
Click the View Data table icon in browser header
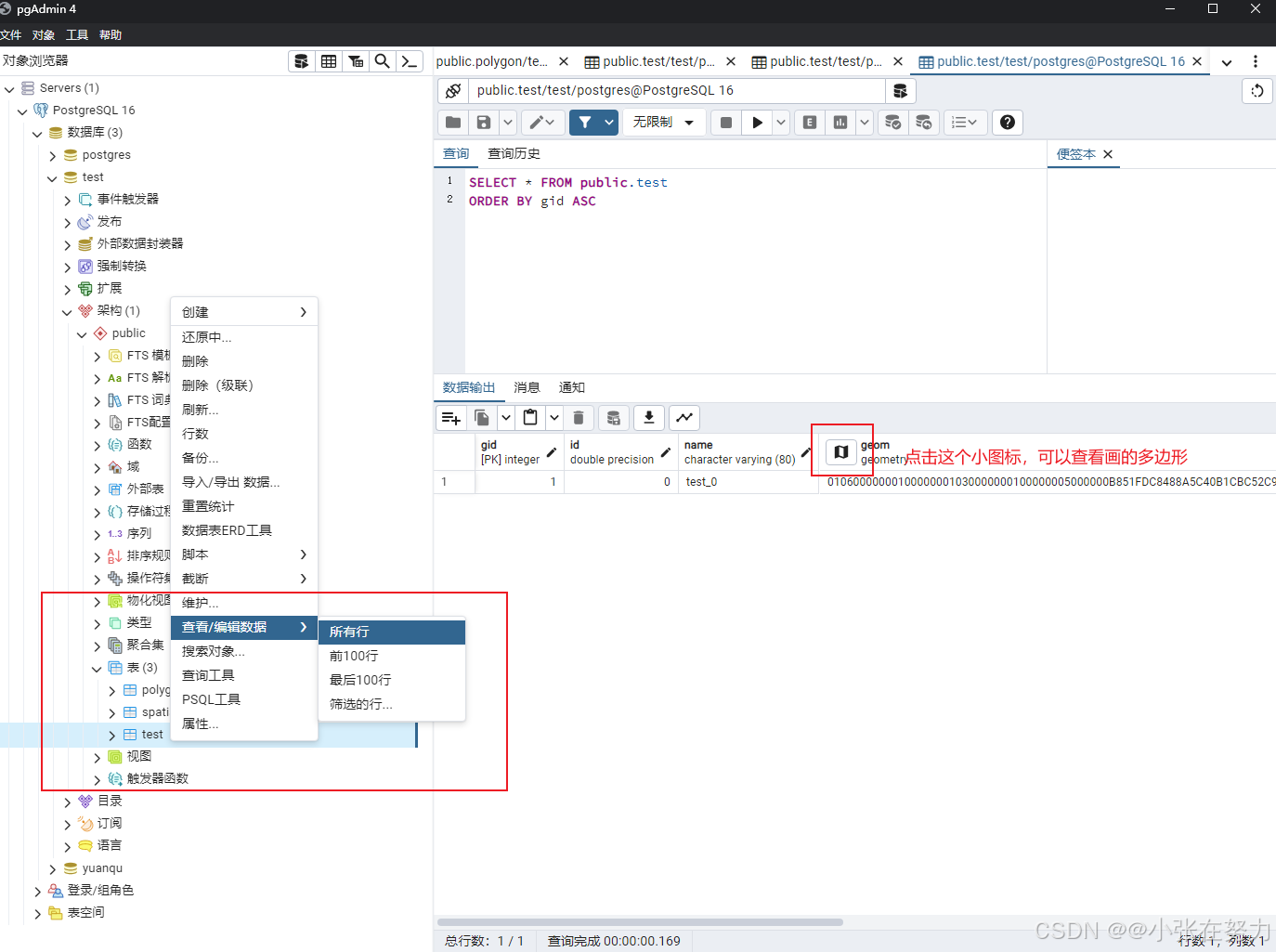329,61
